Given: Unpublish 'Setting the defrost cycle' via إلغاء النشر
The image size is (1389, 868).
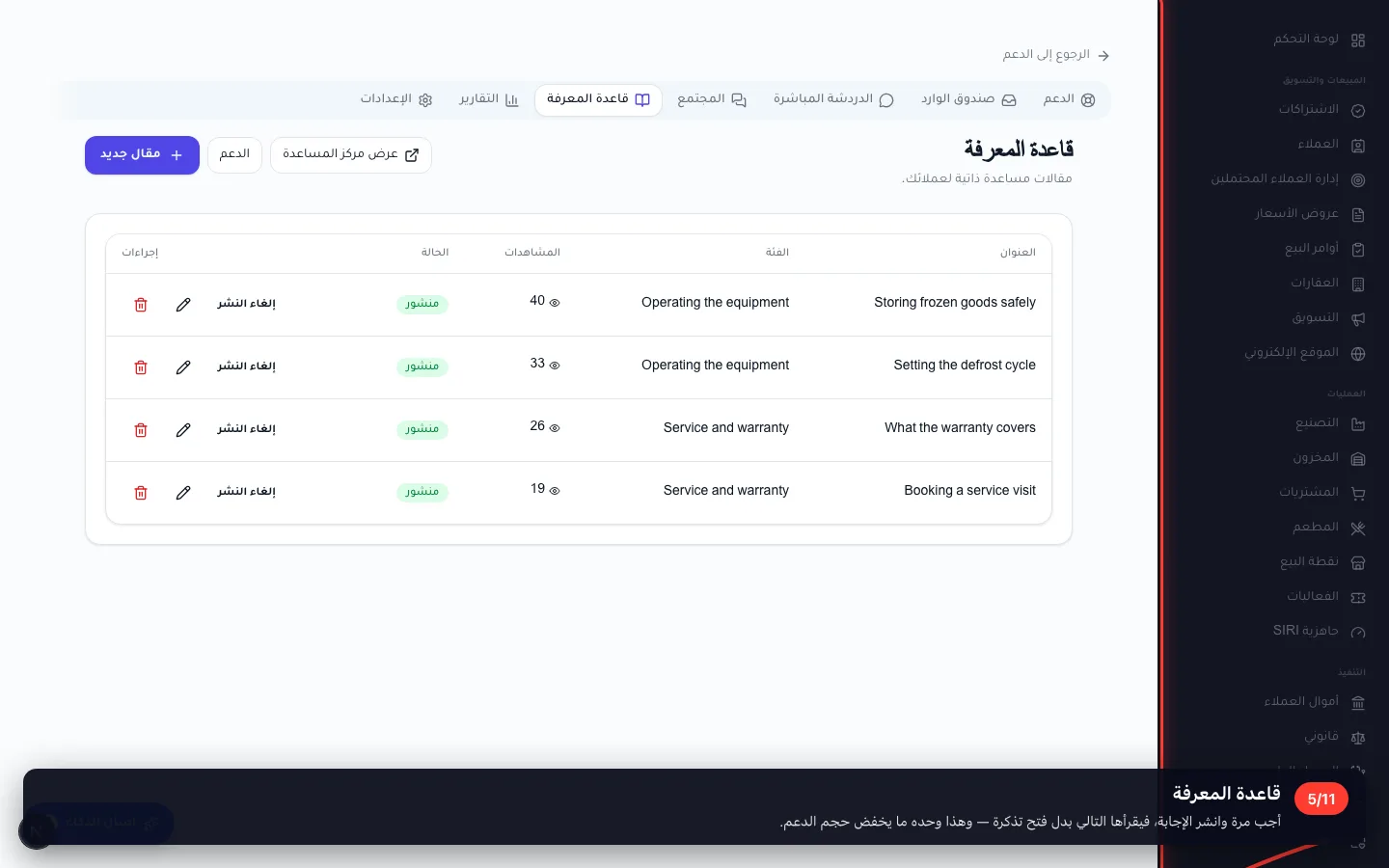Looking at the screenshot, I should [246, 366].
